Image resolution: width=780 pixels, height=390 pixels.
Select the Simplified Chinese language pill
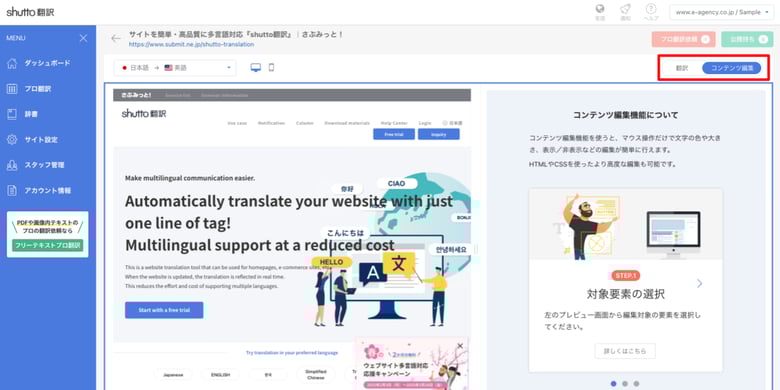(316, 375)
